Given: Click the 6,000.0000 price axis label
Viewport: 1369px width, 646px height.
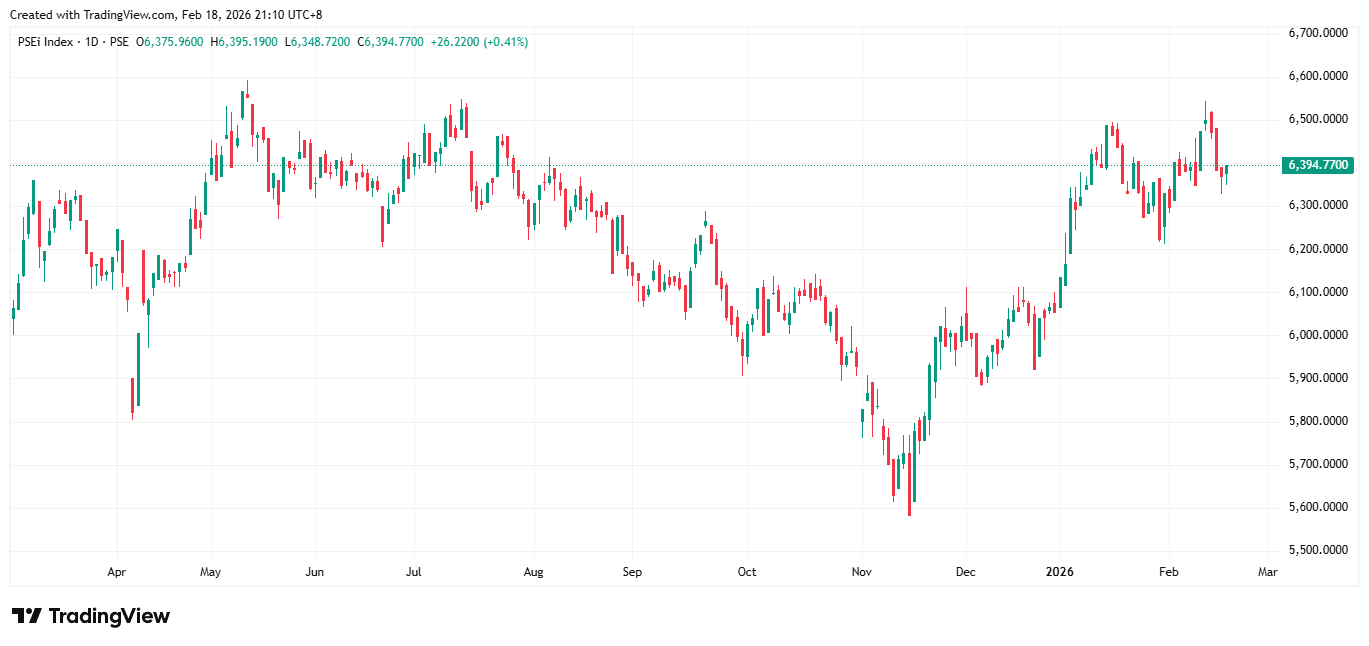Looking at the screenshot, I should (x=1318, y=335).
